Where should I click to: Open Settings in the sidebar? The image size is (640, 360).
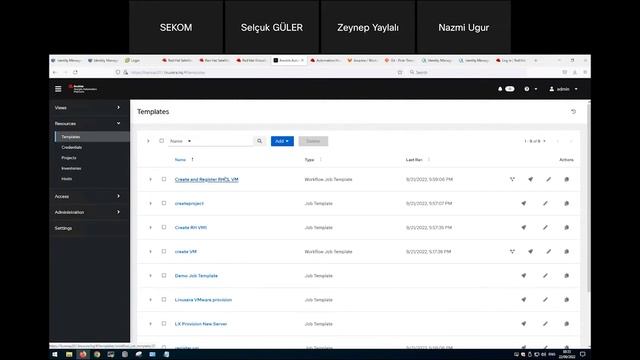(63, 228)
